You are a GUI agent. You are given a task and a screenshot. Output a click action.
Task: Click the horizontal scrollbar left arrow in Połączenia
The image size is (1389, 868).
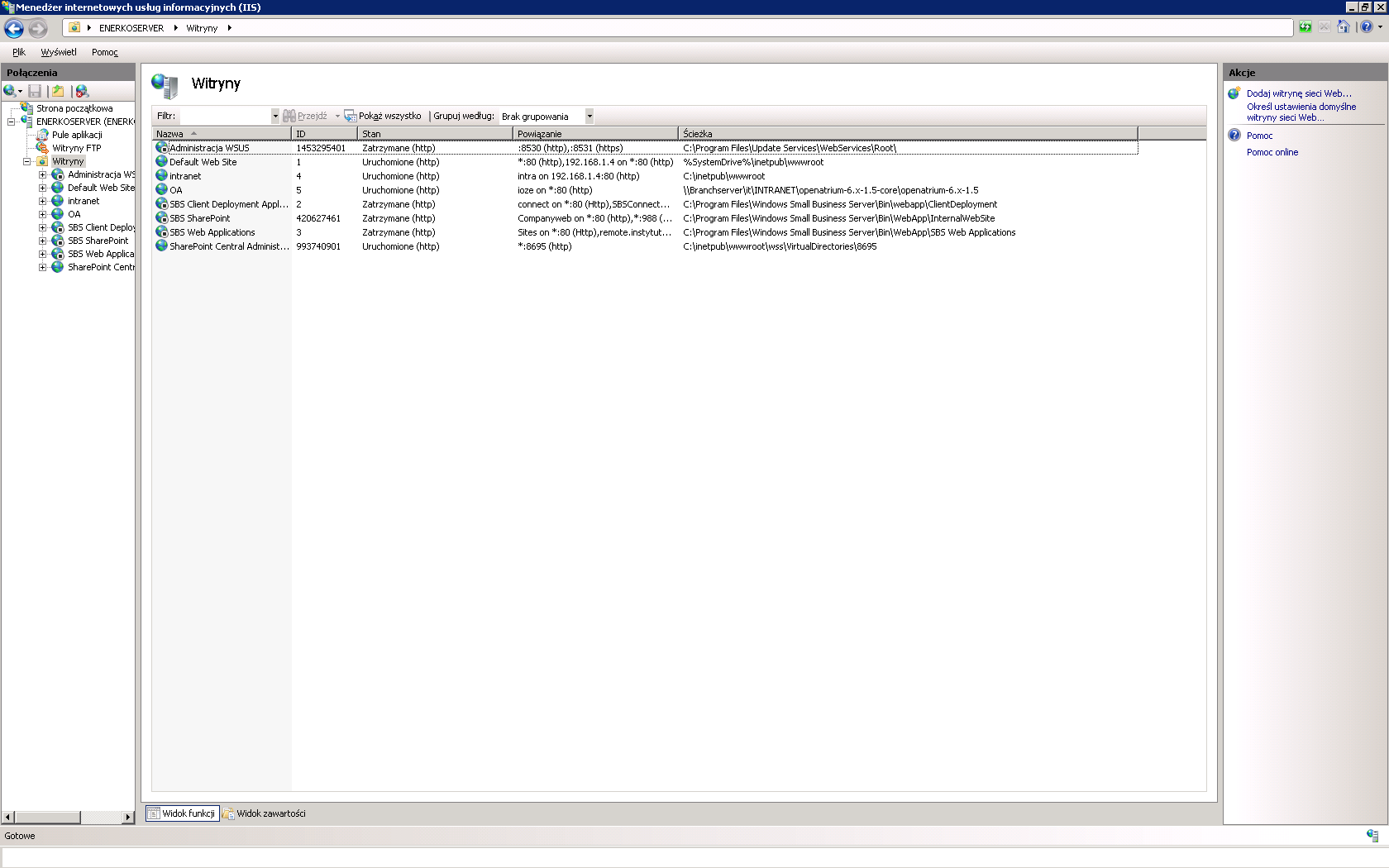[8, 818]
